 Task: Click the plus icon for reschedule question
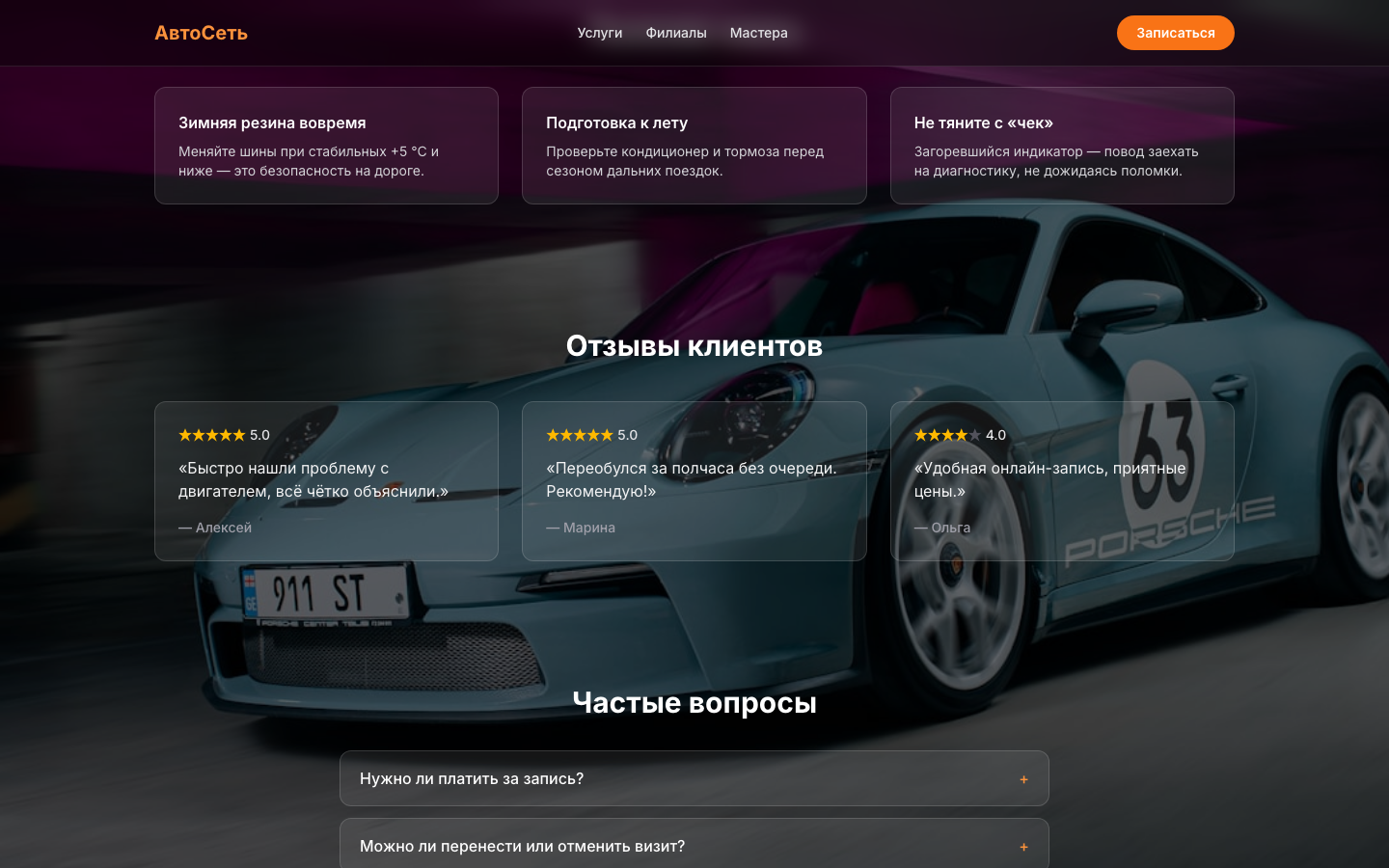[x=1024, y=847]
